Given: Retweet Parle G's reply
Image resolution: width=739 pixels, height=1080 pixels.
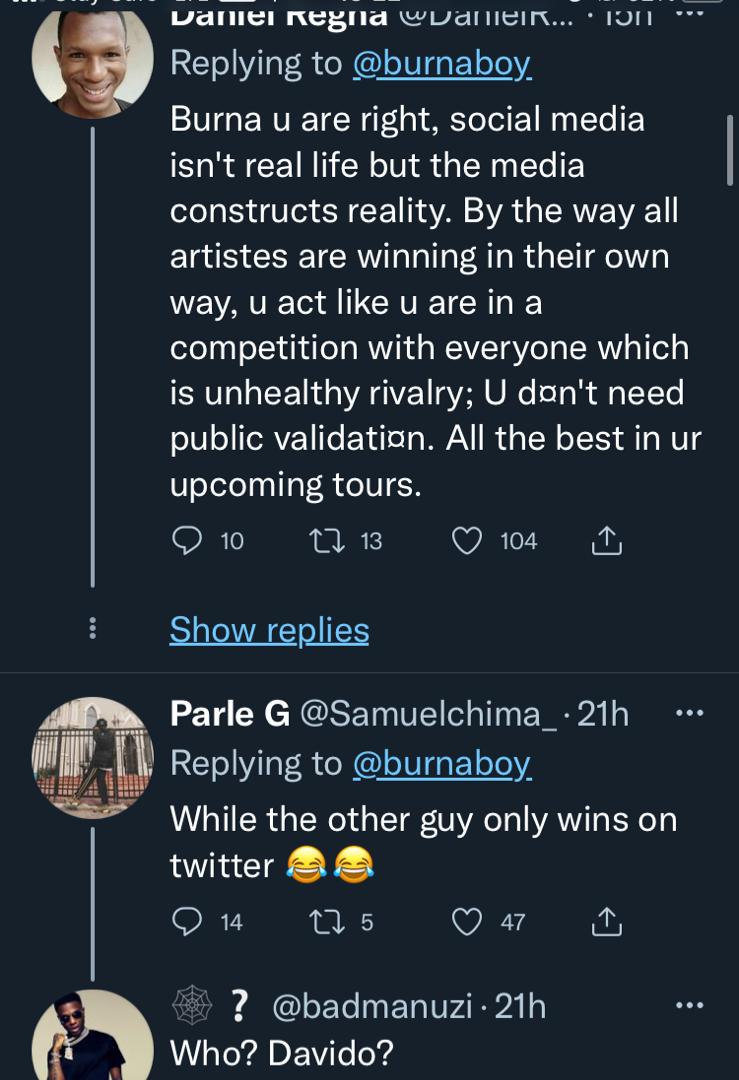Looking at the screenshot, I should click(x=326, y=922).
